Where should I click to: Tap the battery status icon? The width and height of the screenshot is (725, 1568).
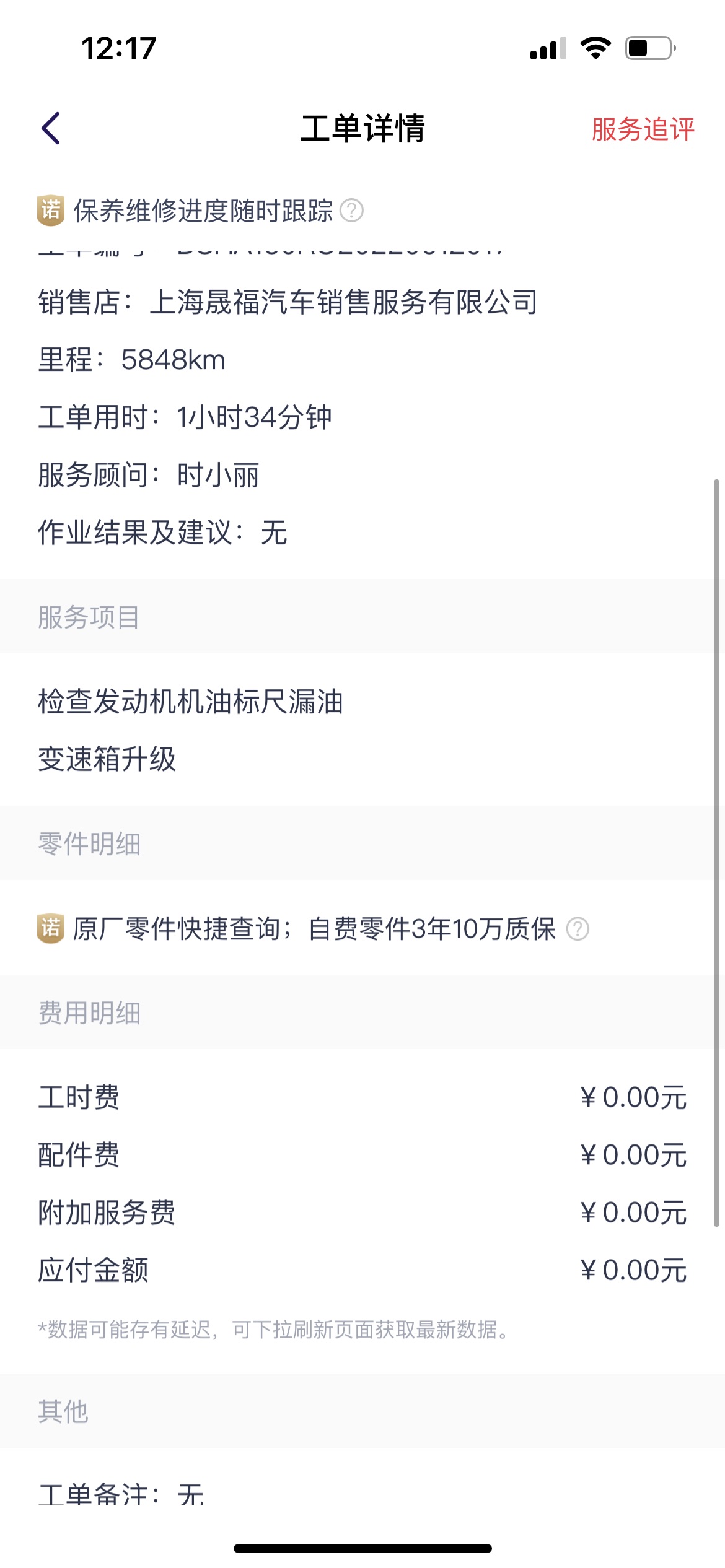[x=650, y=48]
